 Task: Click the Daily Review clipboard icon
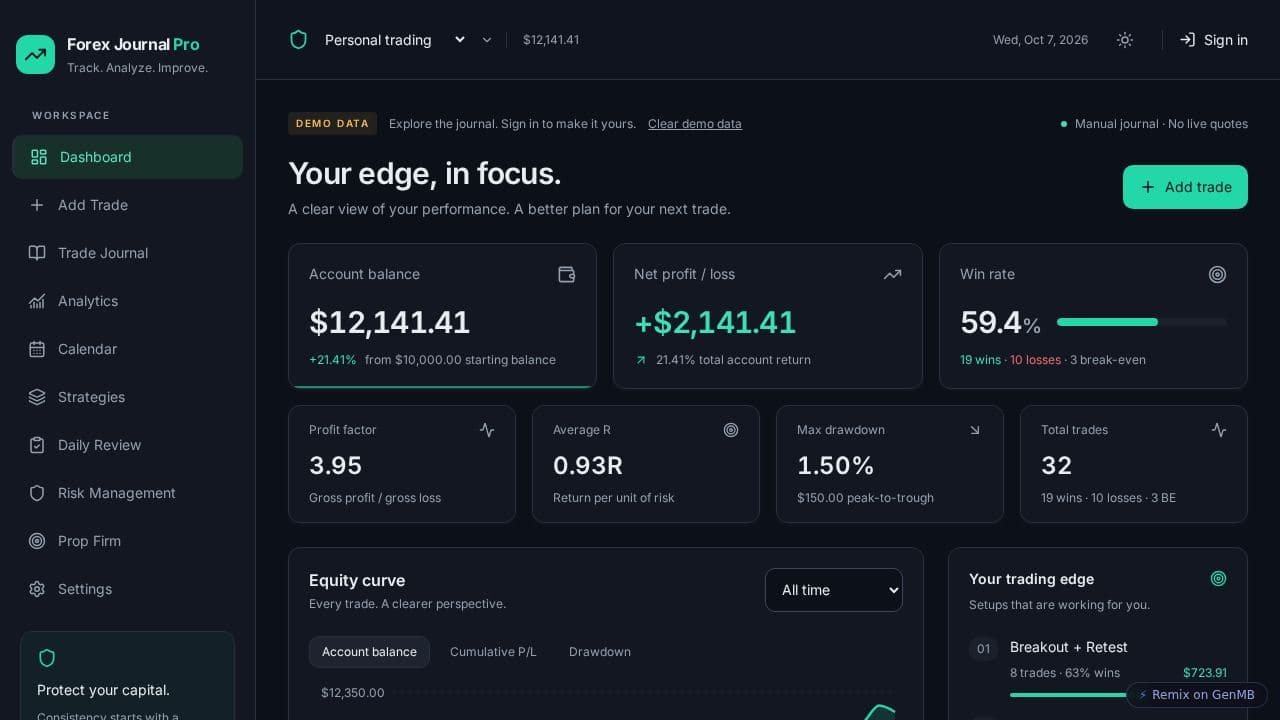[x=37, y=445]
